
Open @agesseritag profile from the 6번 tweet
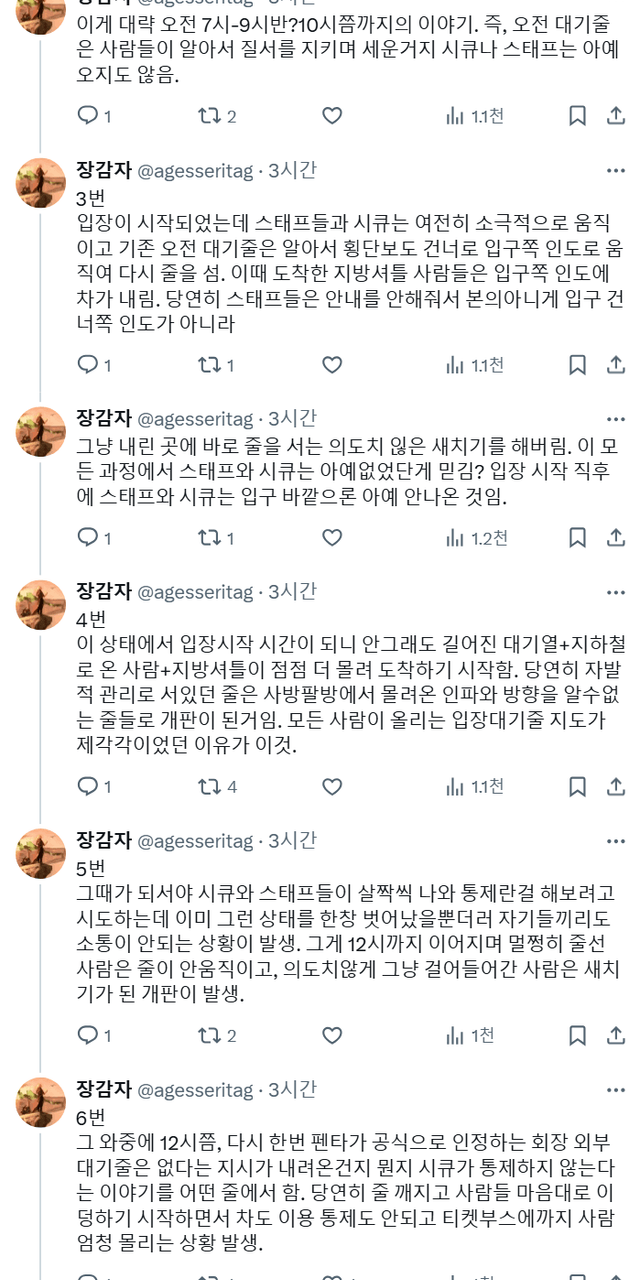click(x=195, y=1089)
